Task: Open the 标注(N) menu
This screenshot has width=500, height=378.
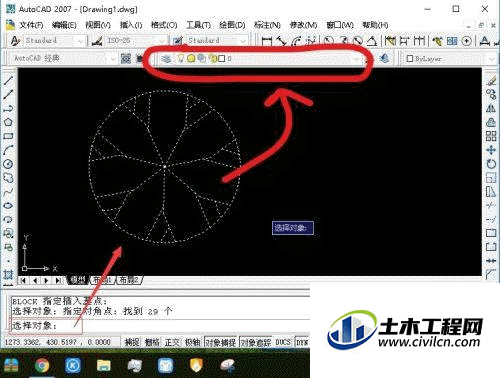Action: pos(267,25)
